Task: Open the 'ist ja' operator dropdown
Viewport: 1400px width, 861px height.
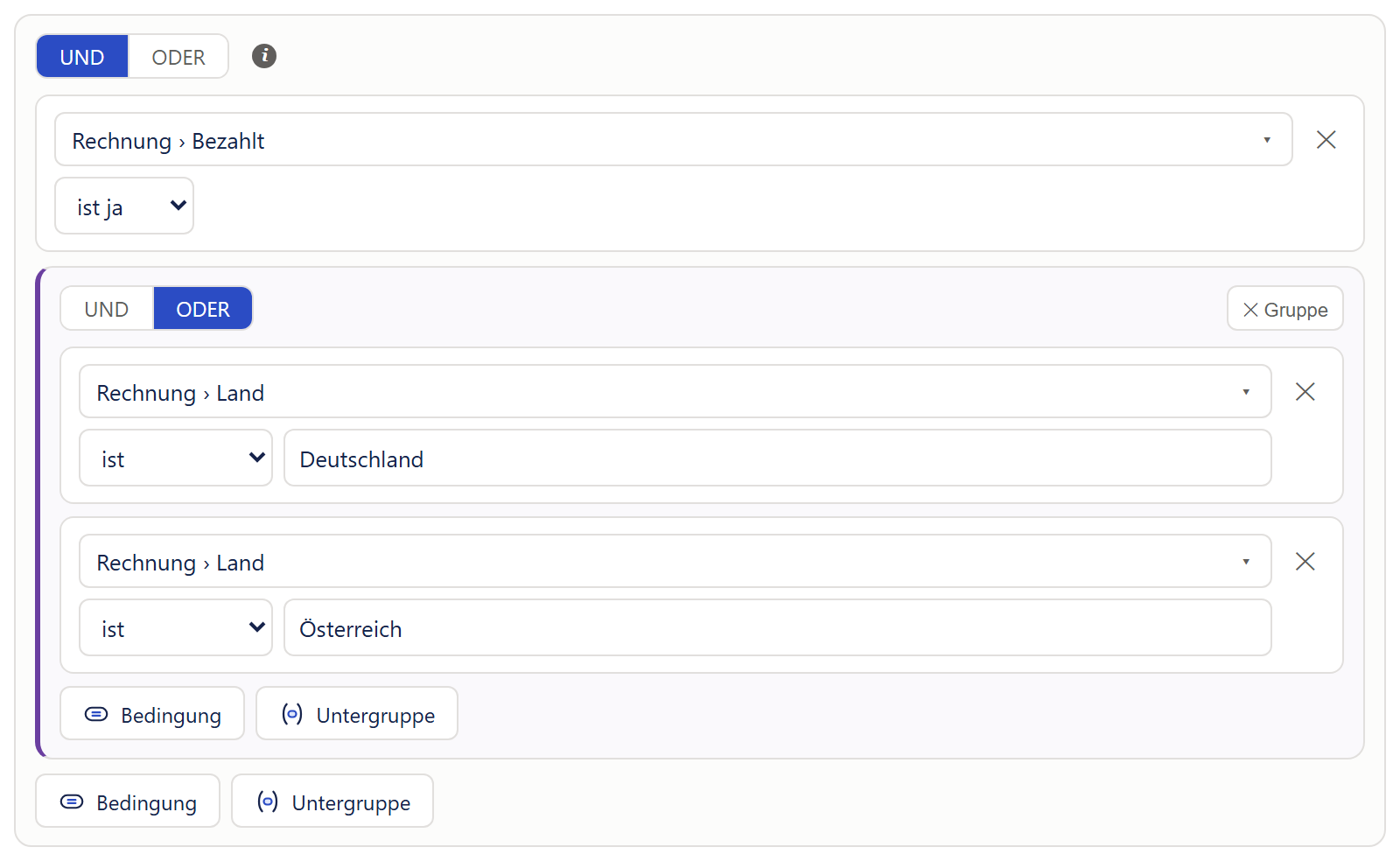Action: (124, 206)
